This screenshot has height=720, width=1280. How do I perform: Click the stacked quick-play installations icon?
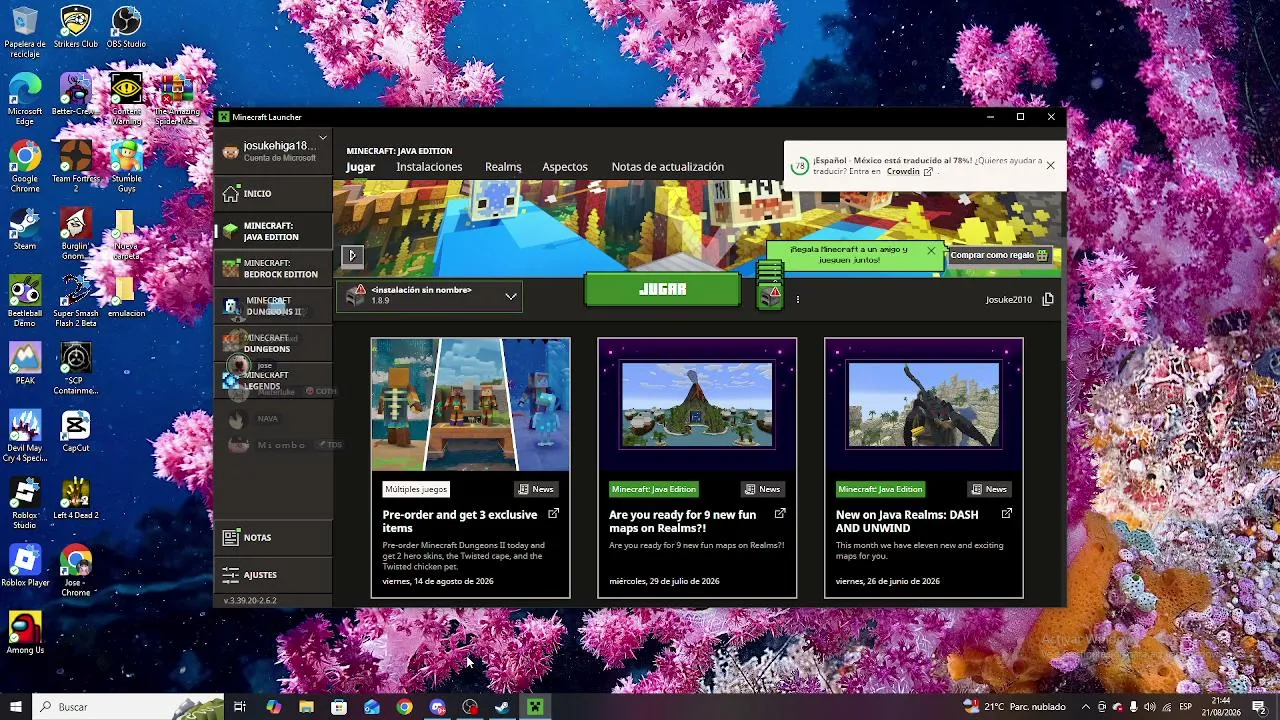[x=769, y=286]
